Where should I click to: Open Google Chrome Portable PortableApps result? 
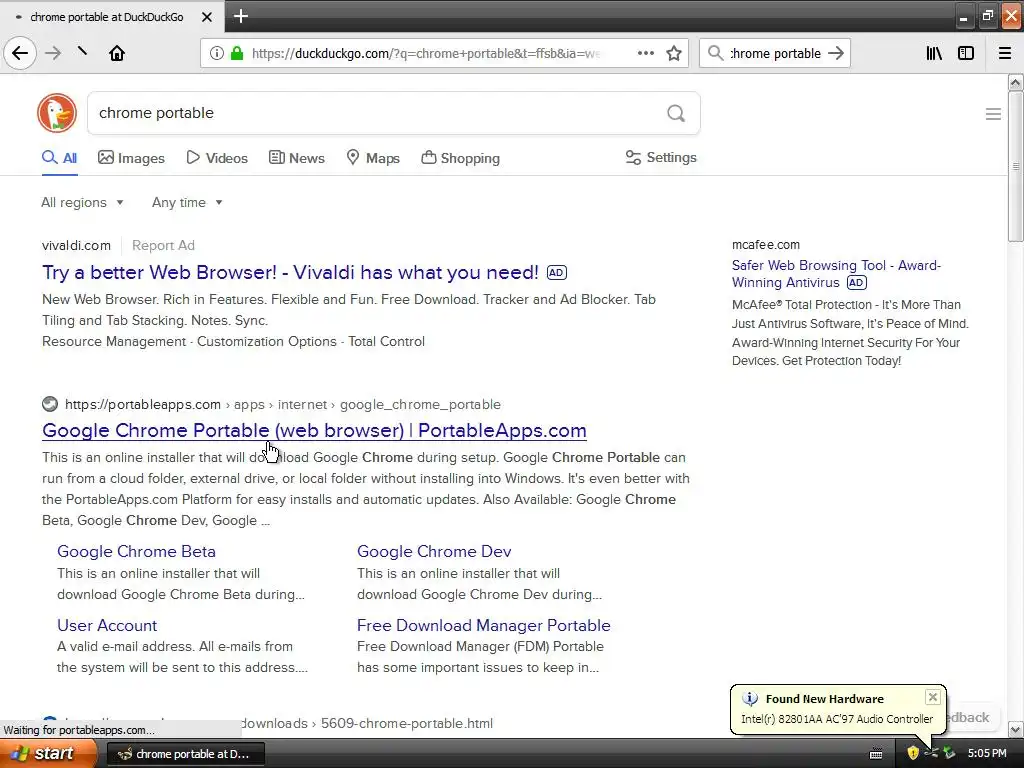314,430
